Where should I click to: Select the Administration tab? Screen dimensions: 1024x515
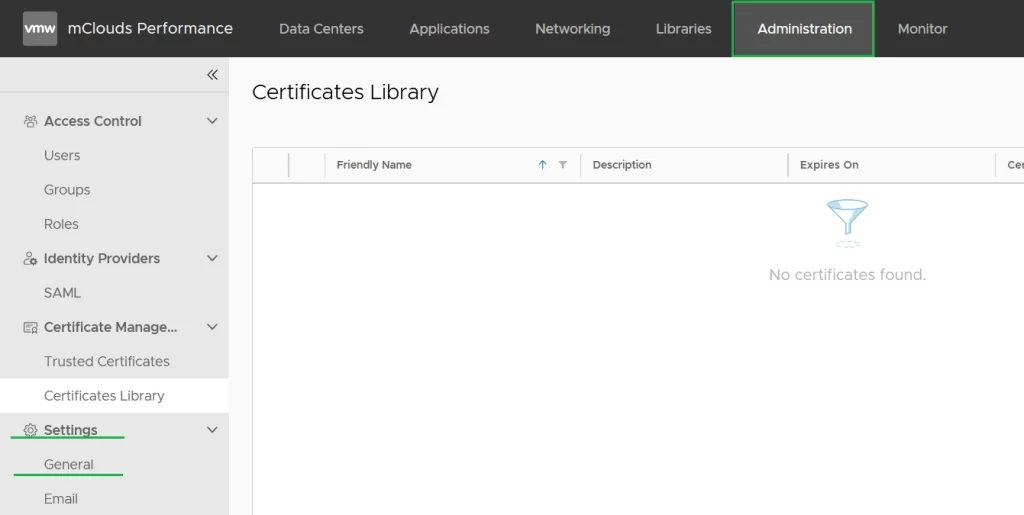[804, 29]
